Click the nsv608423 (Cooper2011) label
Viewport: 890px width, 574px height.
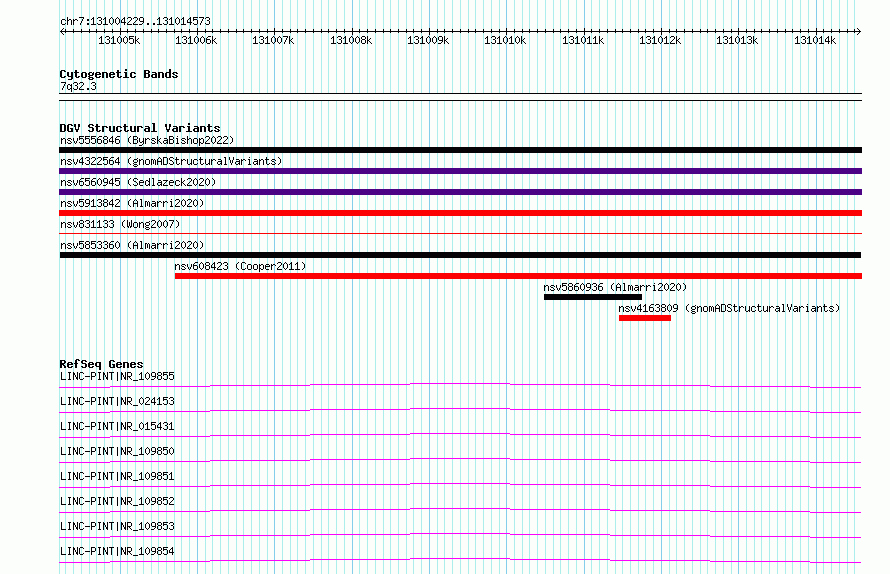(240, 266)
